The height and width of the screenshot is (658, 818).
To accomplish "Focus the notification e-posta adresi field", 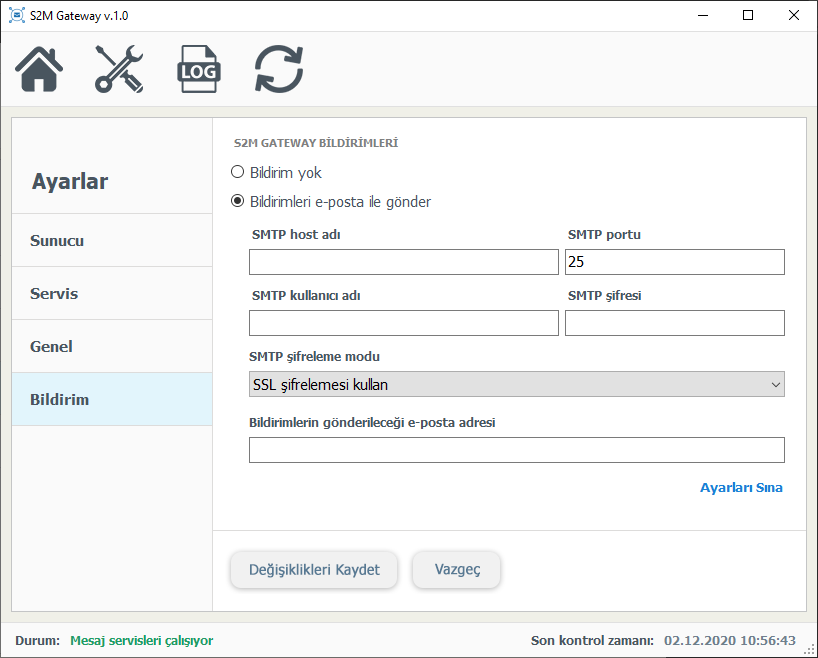I will (516, 450).
